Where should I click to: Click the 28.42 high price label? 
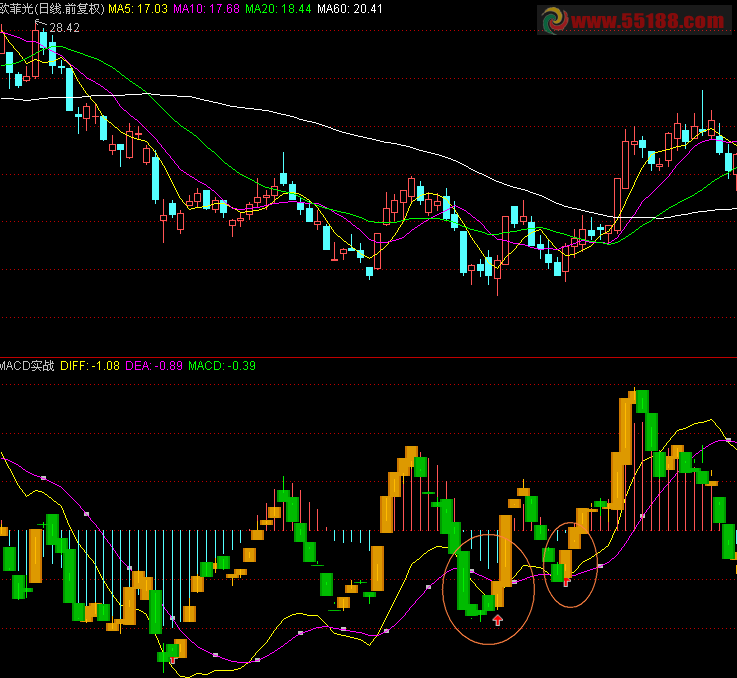pos(64,28)
